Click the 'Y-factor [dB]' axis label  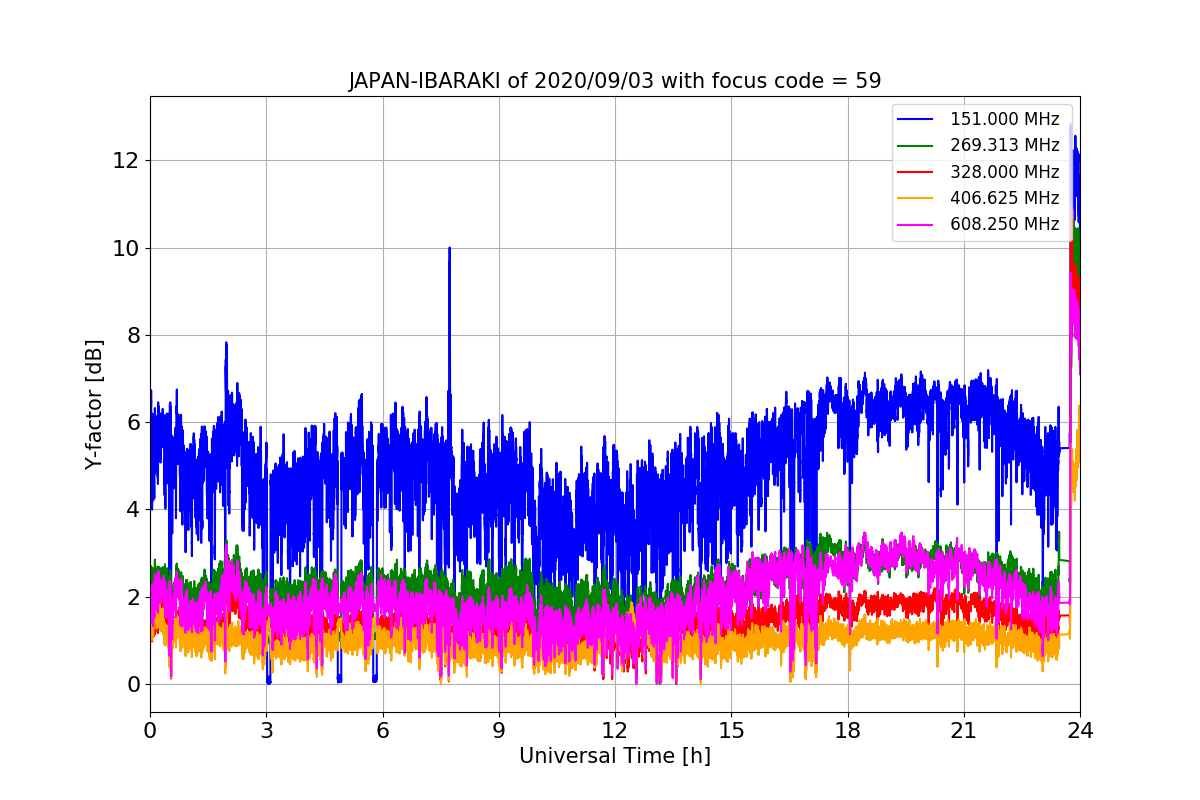[x=94, y=404]
